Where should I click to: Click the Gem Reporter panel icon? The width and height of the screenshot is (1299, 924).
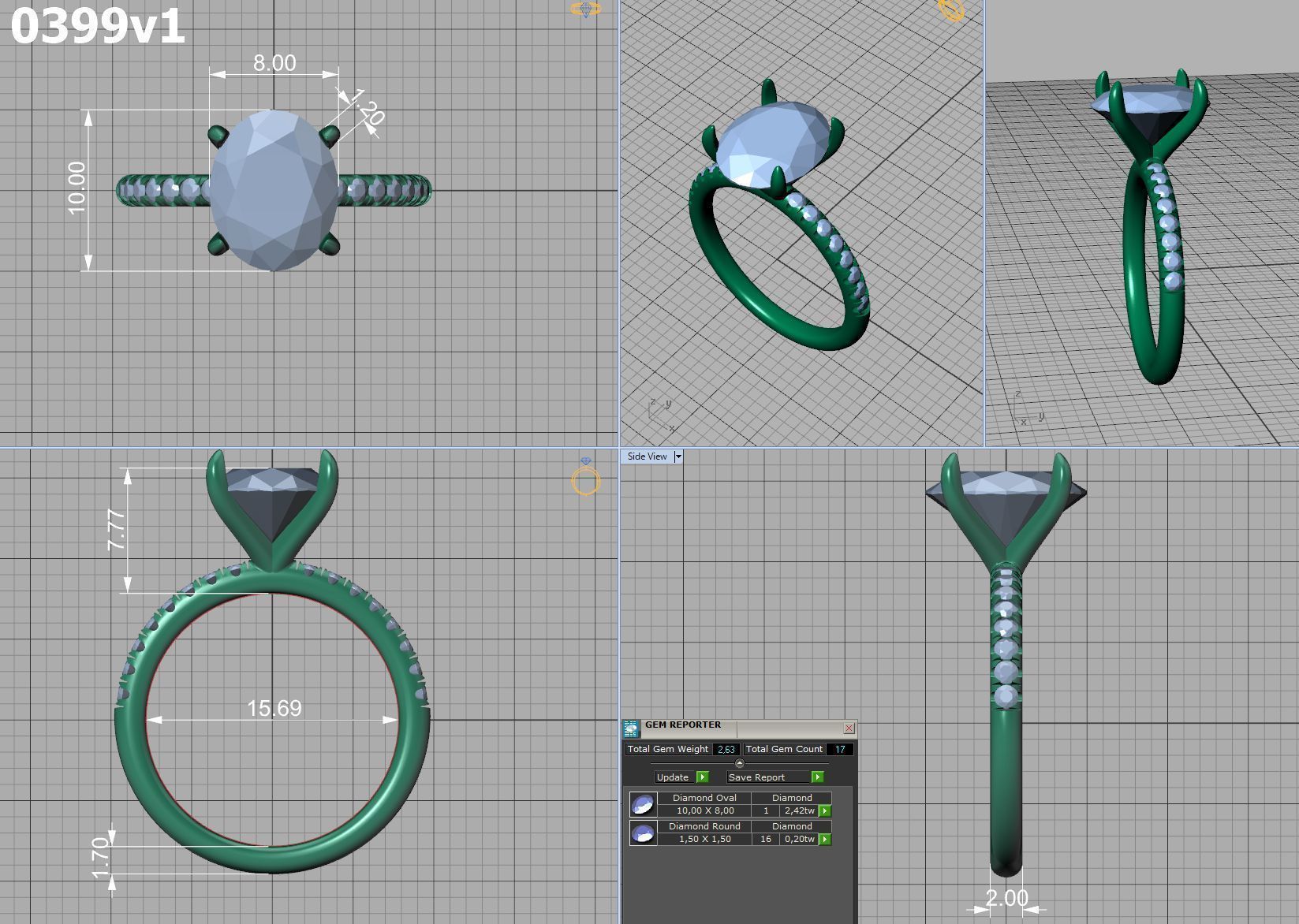point(630,728)
